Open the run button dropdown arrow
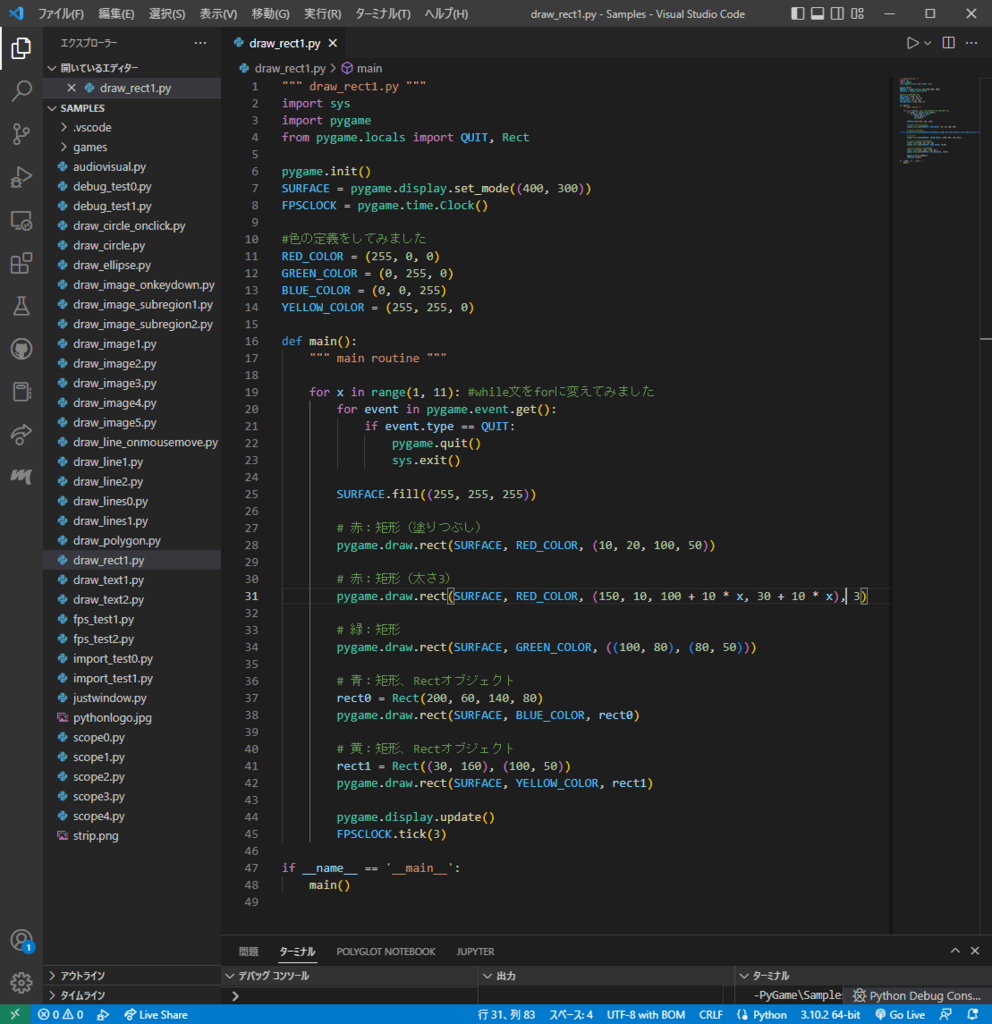This screenshot has width=992, height=1024. point(927,43)
